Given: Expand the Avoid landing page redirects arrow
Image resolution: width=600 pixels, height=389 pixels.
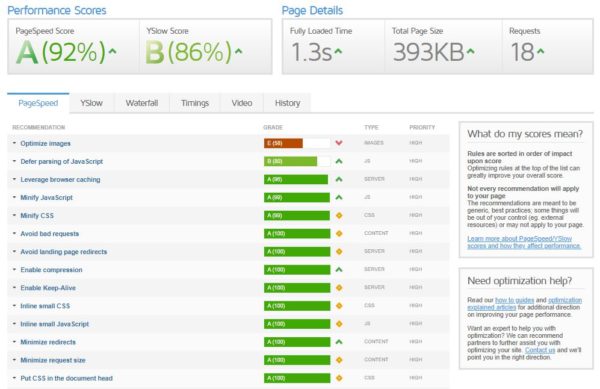Looking at the screenshot, I should tap(14, 251).
